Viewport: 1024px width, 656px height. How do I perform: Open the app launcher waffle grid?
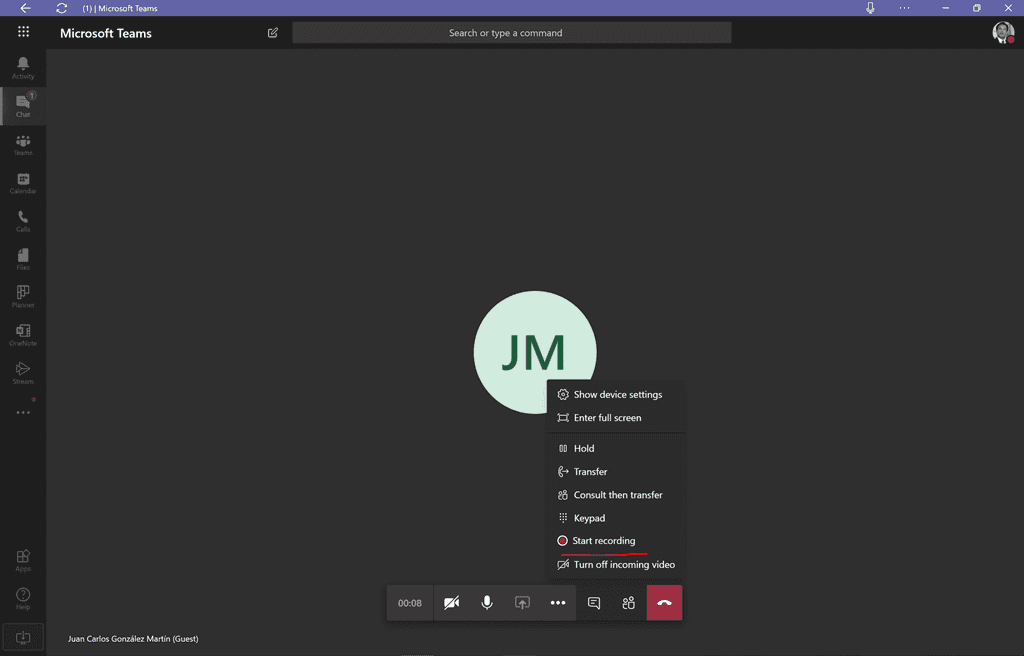[x=23, y=32]
